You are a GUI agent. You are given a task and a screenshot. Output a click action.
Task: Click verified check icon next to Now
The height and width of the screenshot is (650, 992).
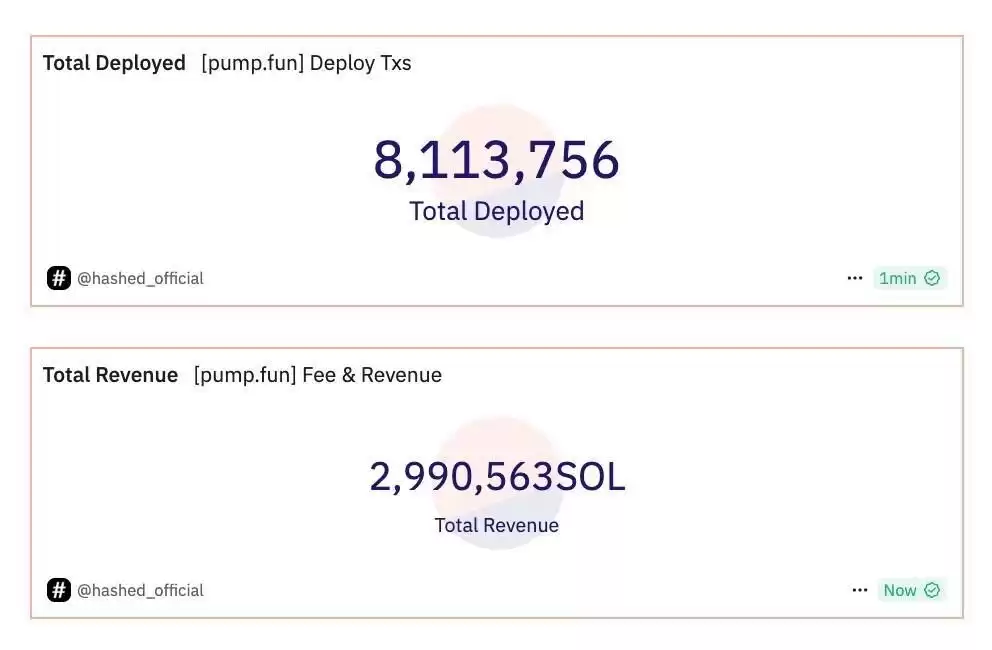(932, 590)
